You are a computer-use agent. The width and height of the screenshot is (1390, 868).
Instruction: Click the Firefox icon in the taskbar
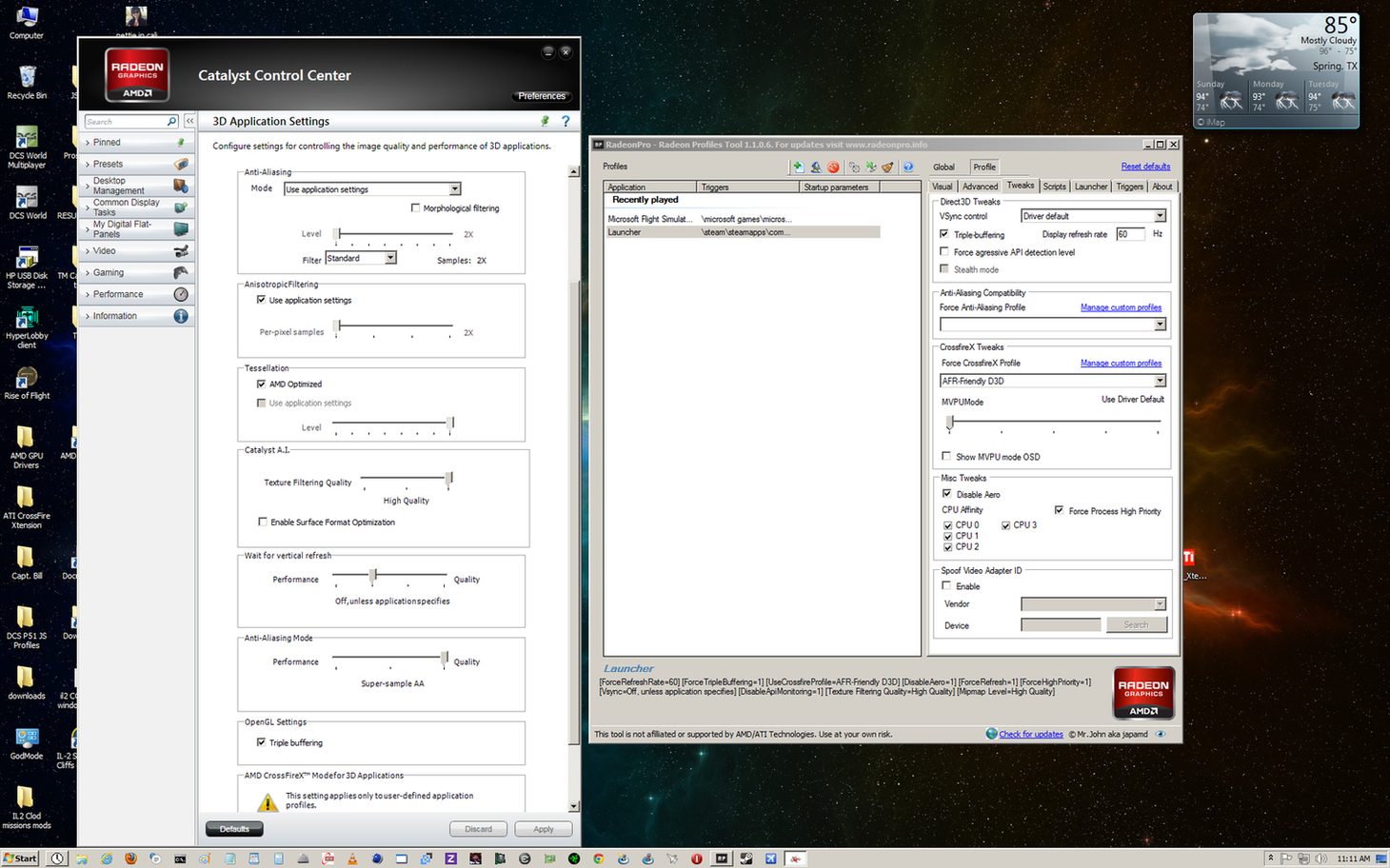[130, 858]
